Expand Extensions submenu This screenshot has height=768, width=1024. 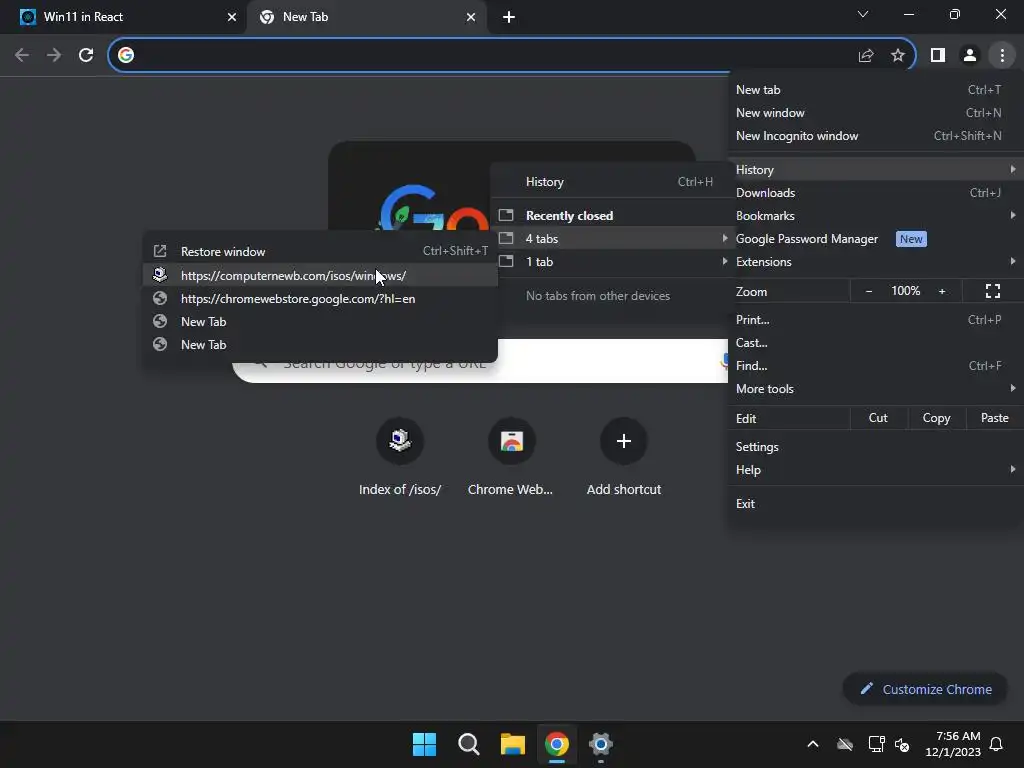click(x=874, y=262)
